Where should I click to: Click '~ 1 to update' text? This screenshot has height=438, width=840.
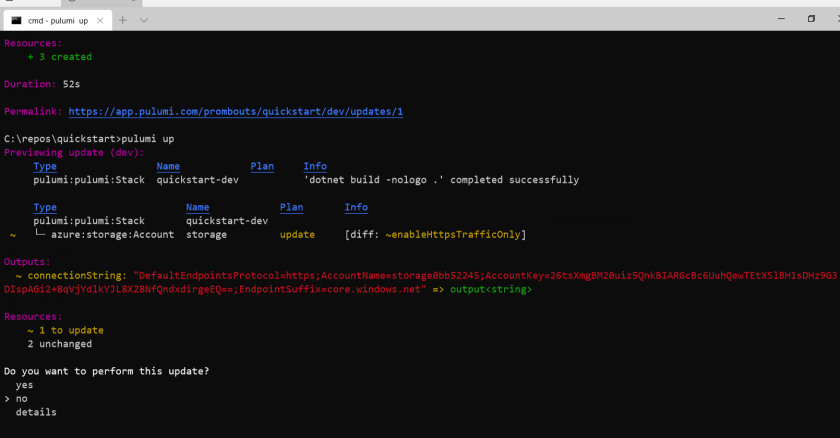[x=65, y=330]
